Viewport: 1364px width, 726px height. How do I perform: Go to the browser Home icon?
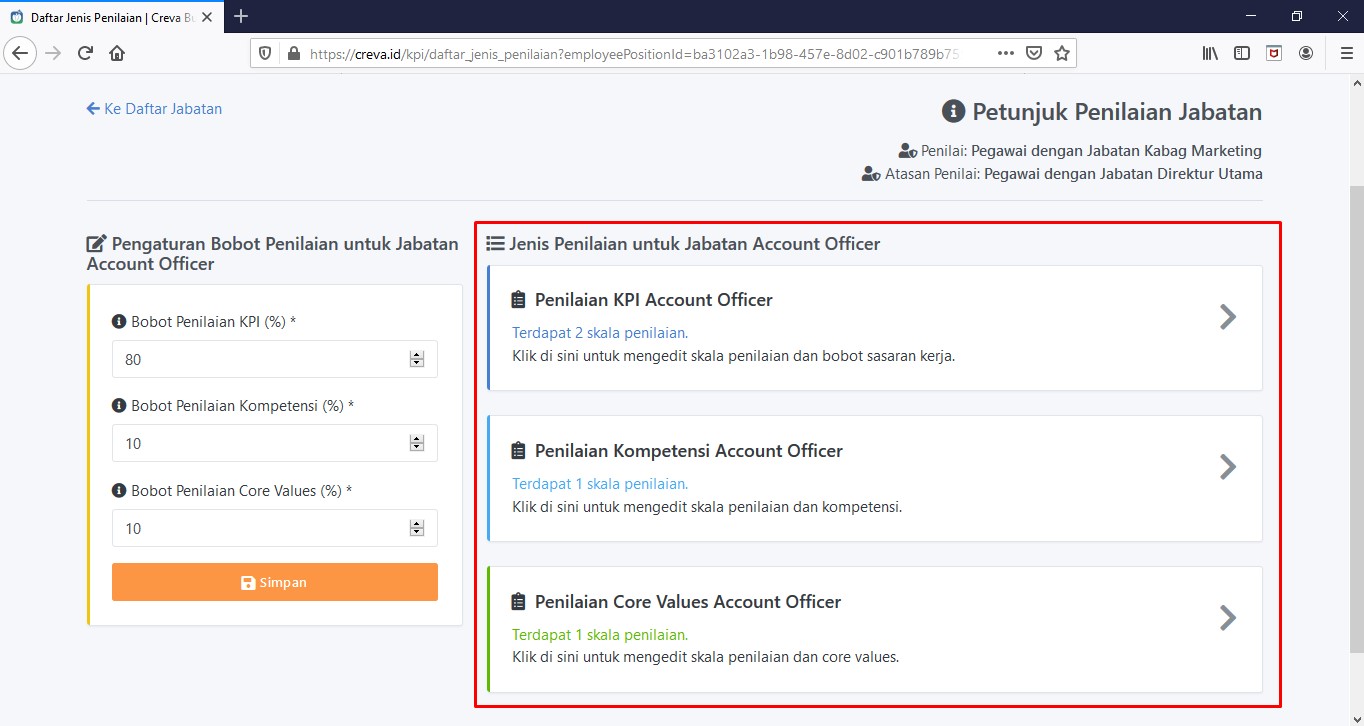(117, 53)
